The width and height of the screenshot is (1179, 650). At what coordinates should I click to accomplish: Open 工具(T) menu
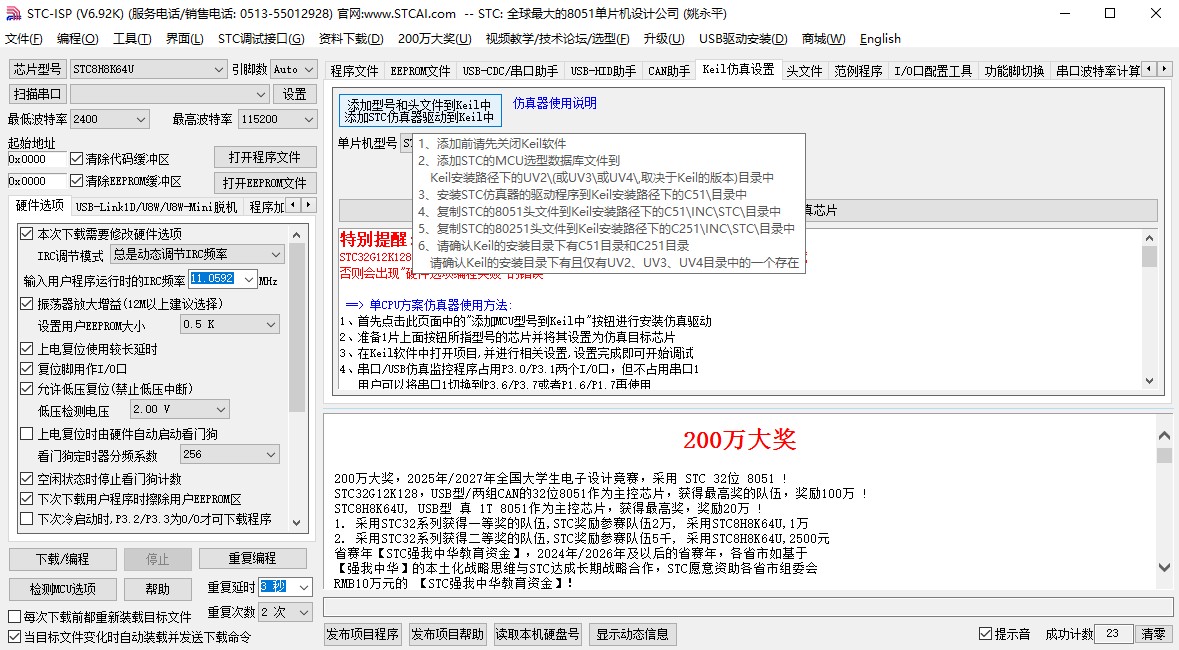coord(132,39)
